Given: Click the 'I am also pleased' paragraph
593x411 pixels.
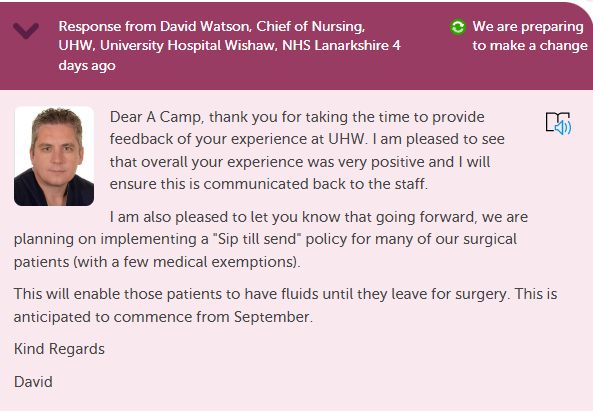Looking at the screenshot, I should 271,239.
